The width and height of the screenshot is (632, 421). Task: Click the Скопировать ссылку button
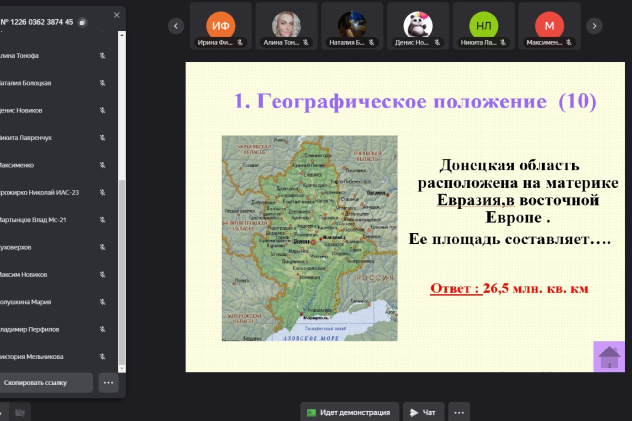pyautogui.click(x=46, y=383)
